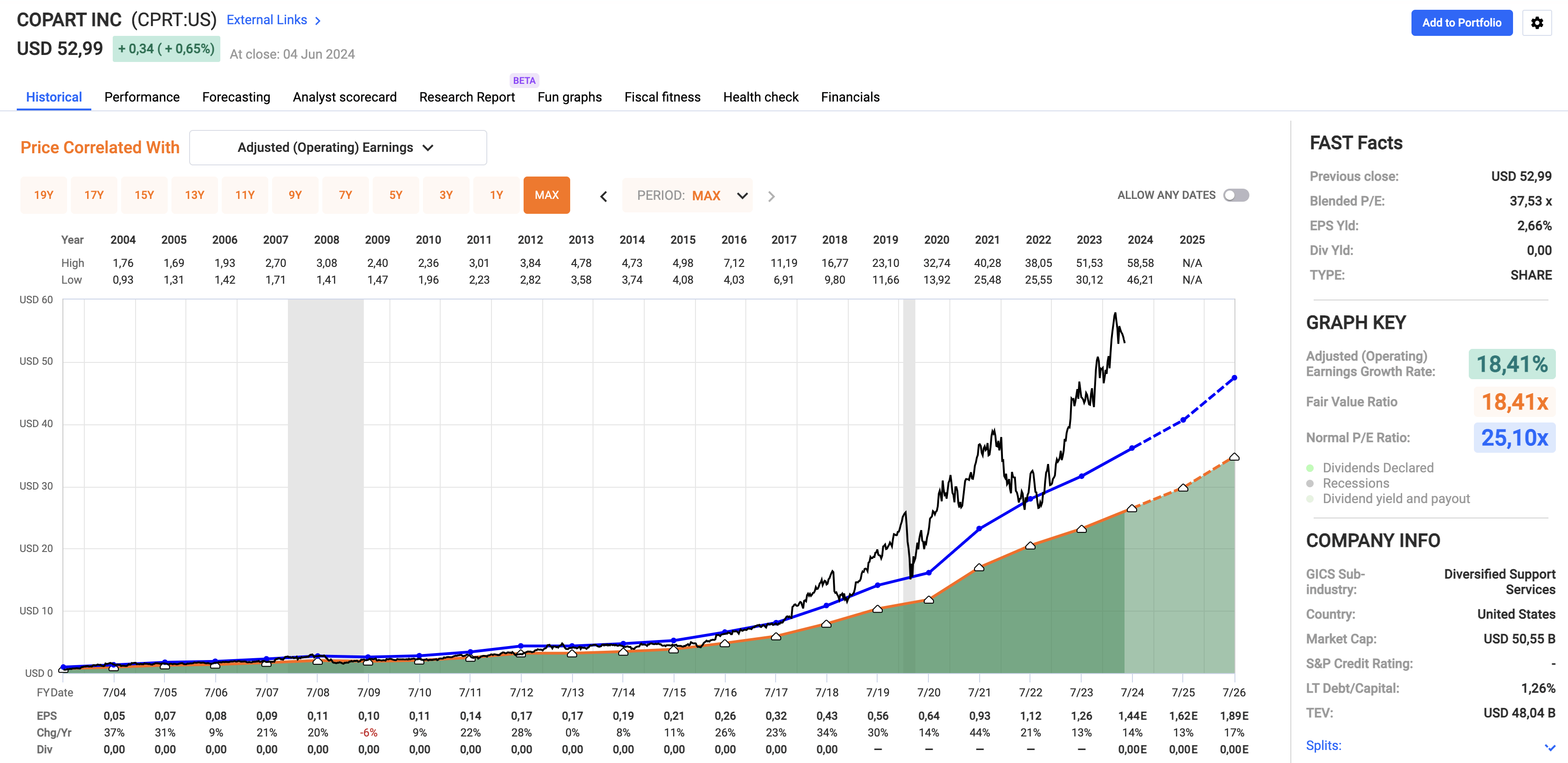The width and height of the screenshot is (1568, 763).
Task: Click the right chevron beside the period selector
Action: (x=772, y=196)
